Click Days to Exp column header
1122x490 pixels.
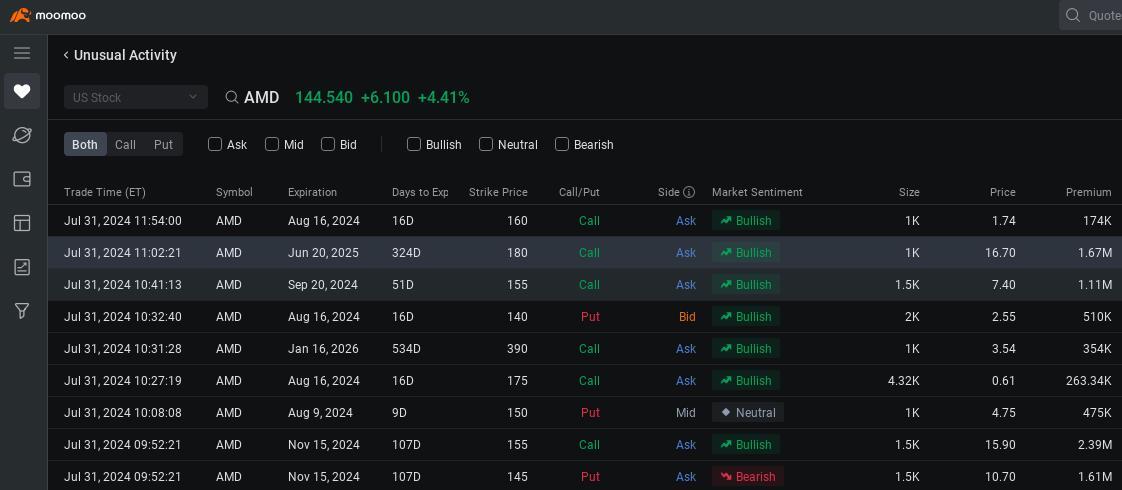(x=420, y=192)
